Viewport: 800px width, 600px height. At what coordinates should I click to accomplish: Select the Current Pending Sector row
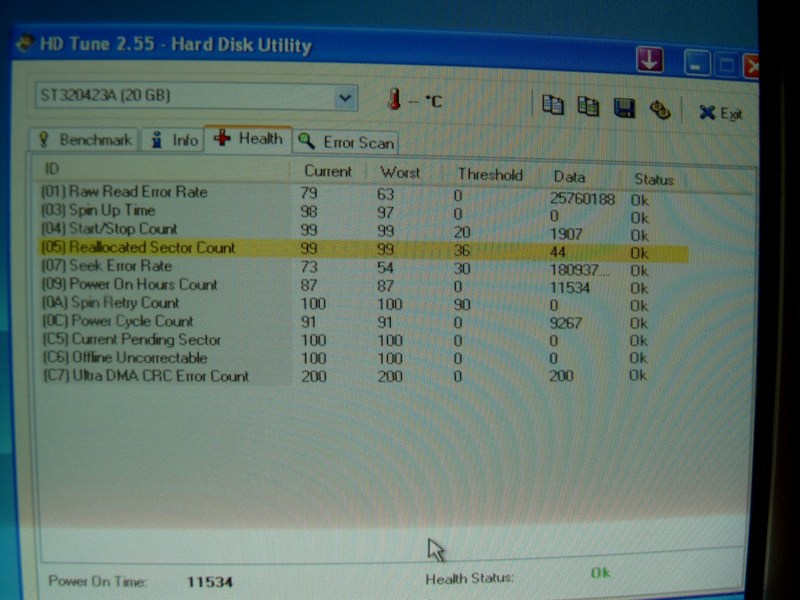[x=362, y=340]
